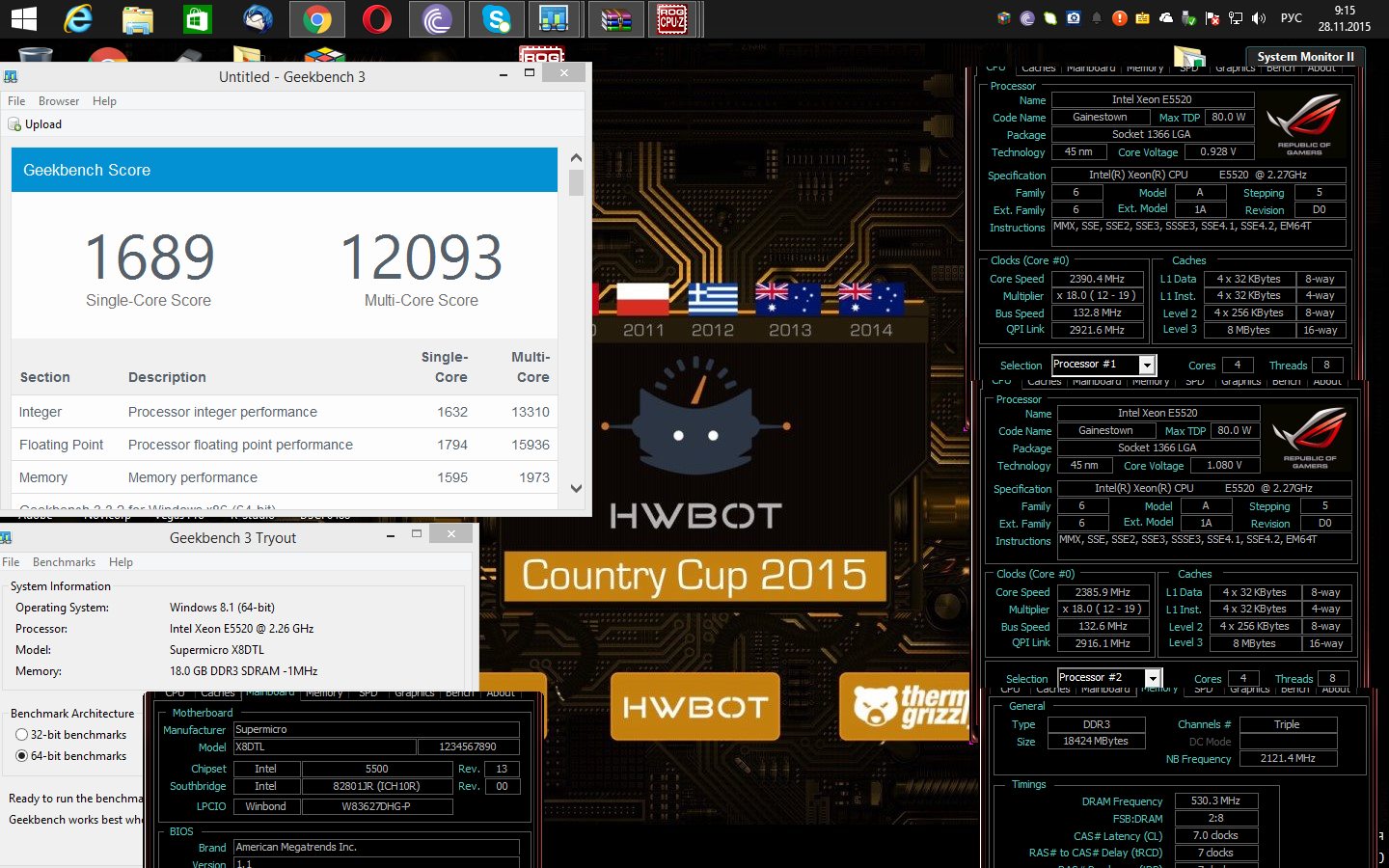
Task: Click the Geekbench 3 title bar icon
Action: (11, 77)
